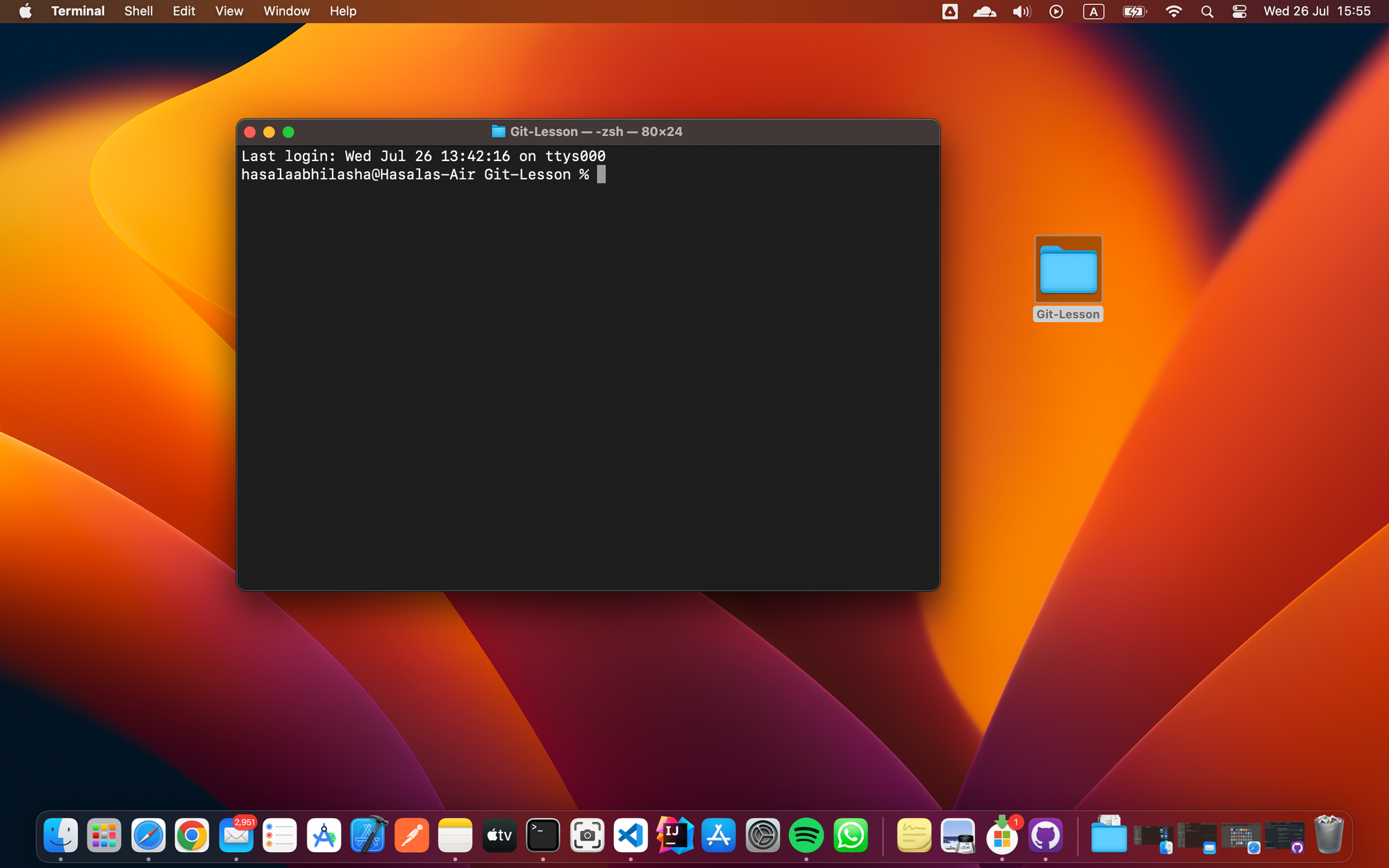The image size is (1389, 868).
Task: Open the View menu
Action: pos(229,11)
